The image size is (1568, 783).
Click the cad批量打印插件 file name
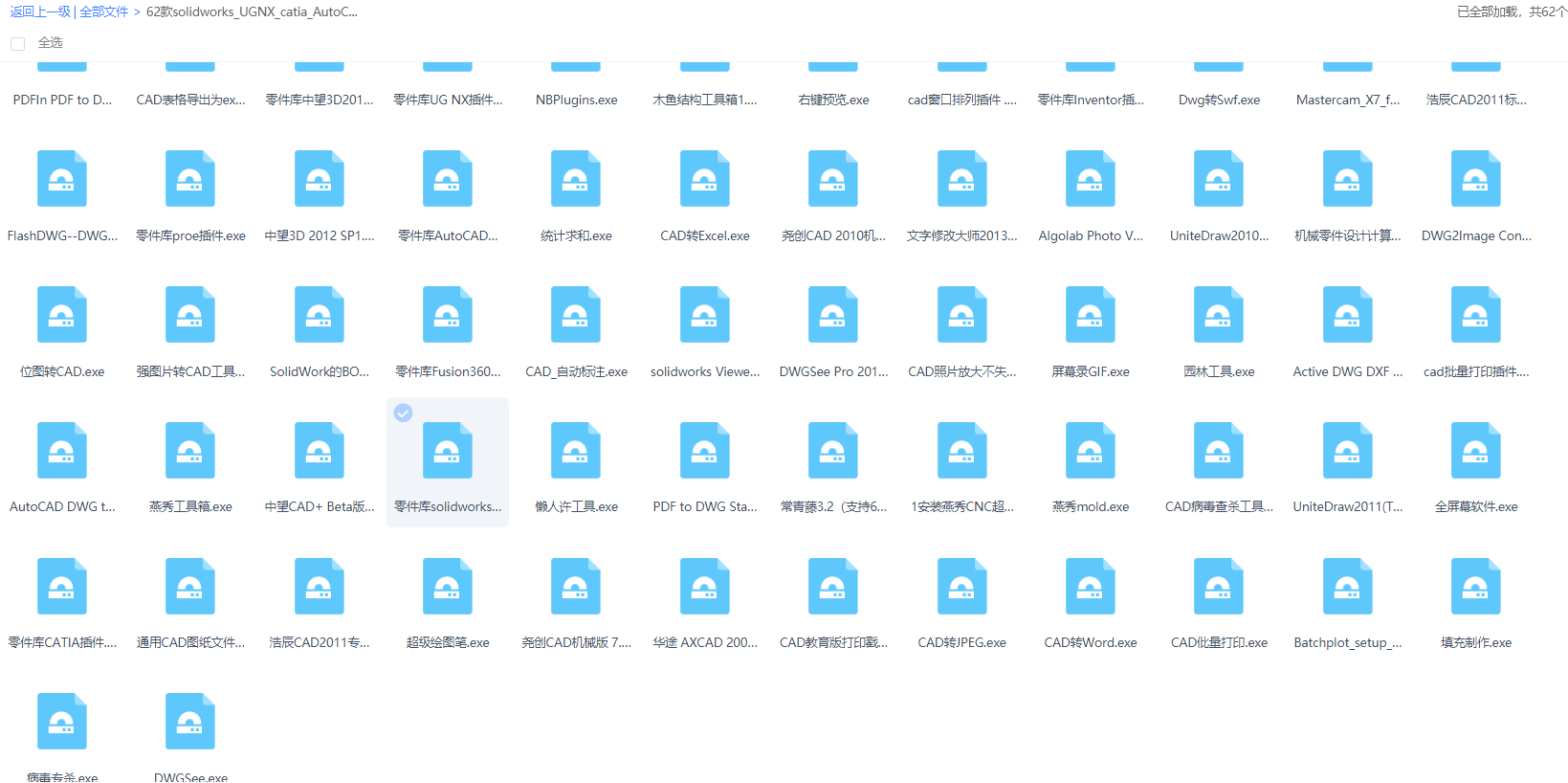(x=1476, y=371)
